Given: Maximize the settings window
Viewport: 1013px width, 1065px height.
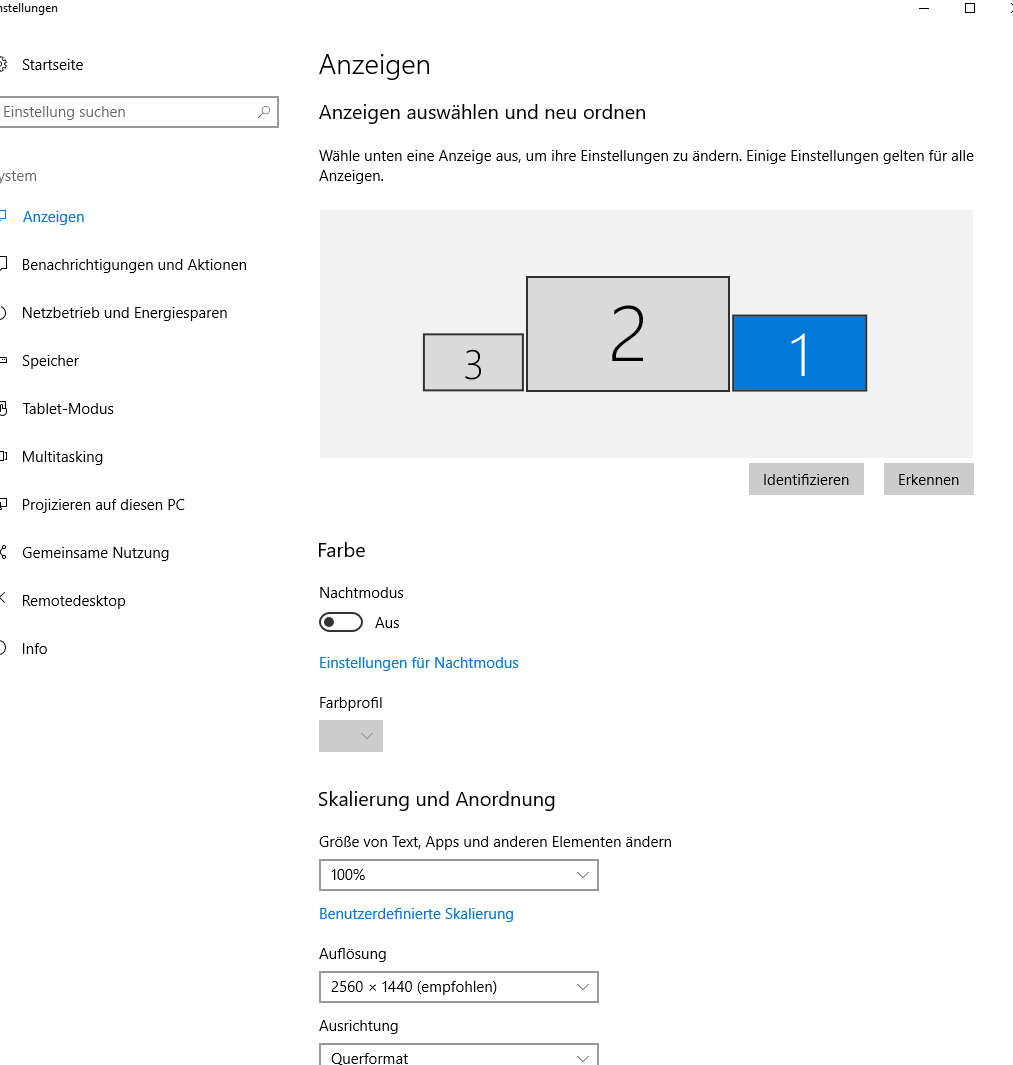Looking at the screenshot, I should point(970,8).
